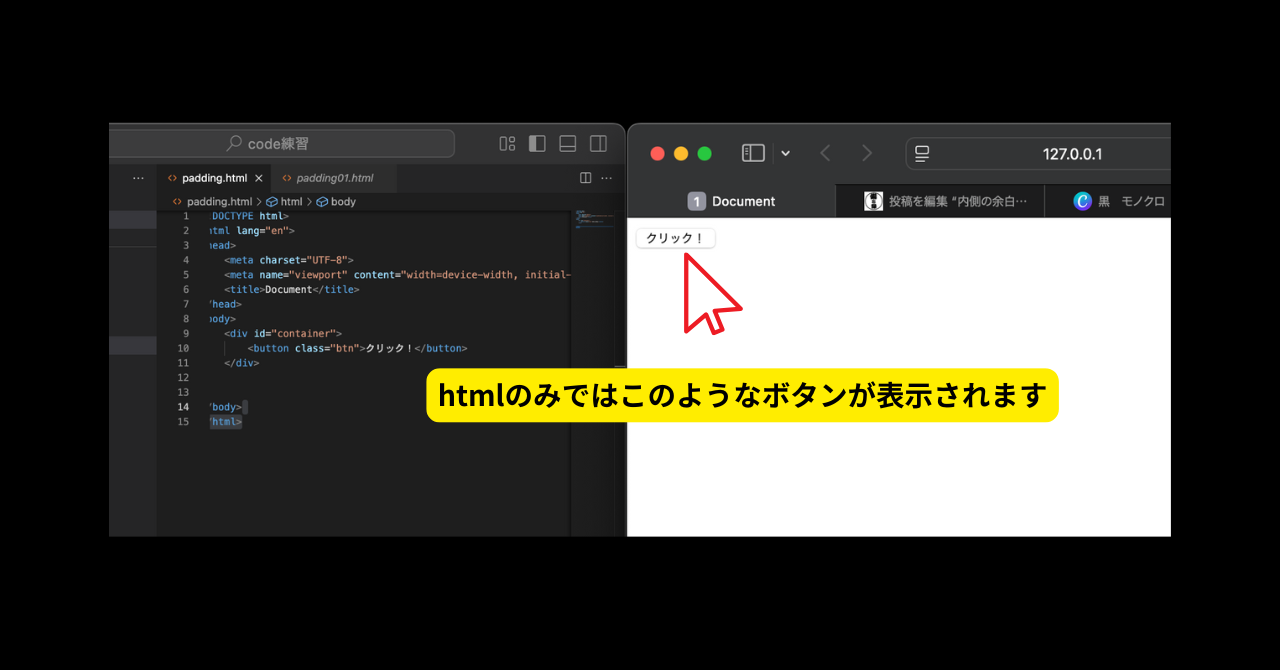Close the padding.html editor tab
The height and width of the screenshot is (670, 1280).
[x=259, y=178]
